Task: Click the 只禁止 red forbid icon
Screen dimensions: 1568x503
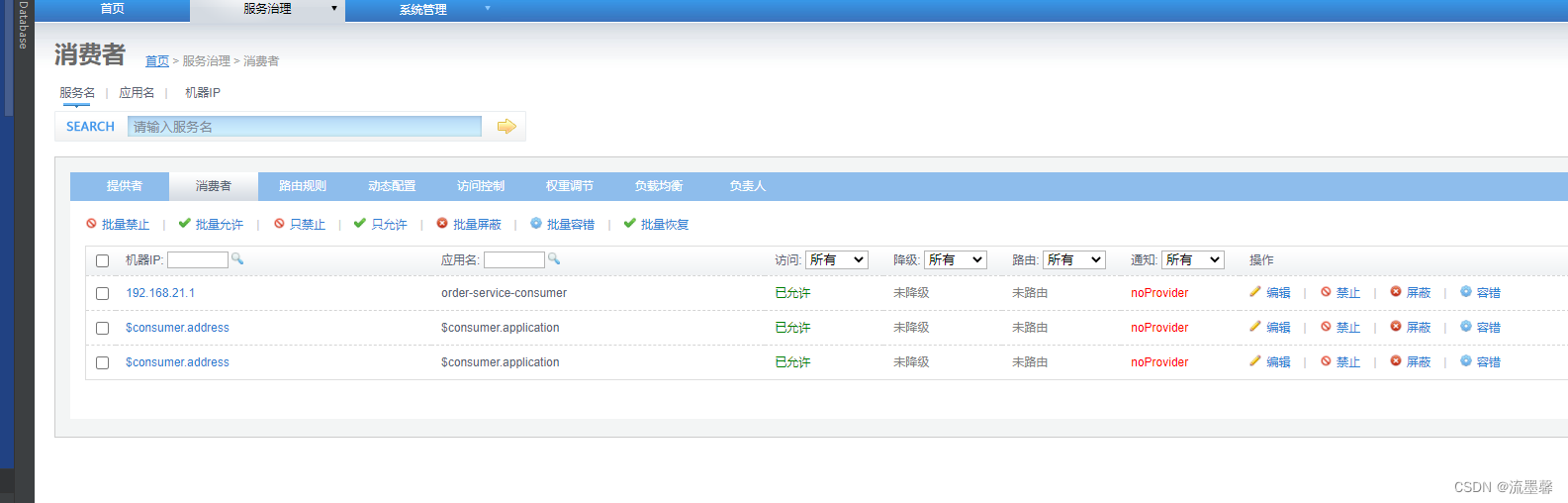Action: coord(279,224)
